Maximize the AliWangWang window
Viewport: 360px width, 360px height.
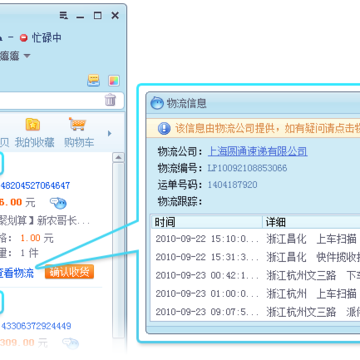pyautogui.click(x=97, y=15)
